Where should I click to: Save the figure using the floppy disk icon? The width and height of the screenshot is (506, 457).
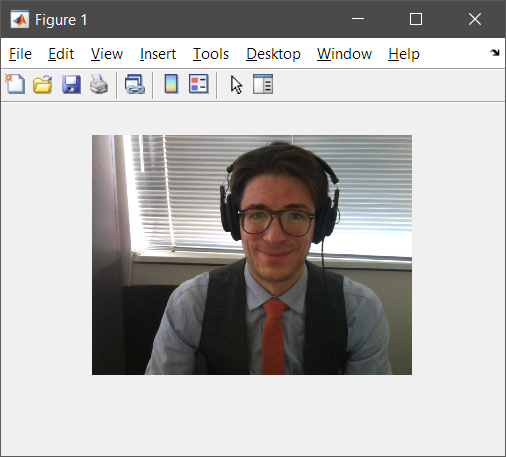coord(71,84)
